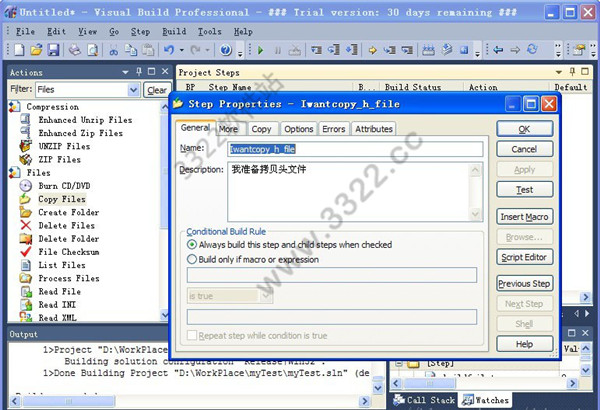This screenshot has width=600, height=410.
Task: Select Burn CD/DVD action
Action: pos(64,186)
